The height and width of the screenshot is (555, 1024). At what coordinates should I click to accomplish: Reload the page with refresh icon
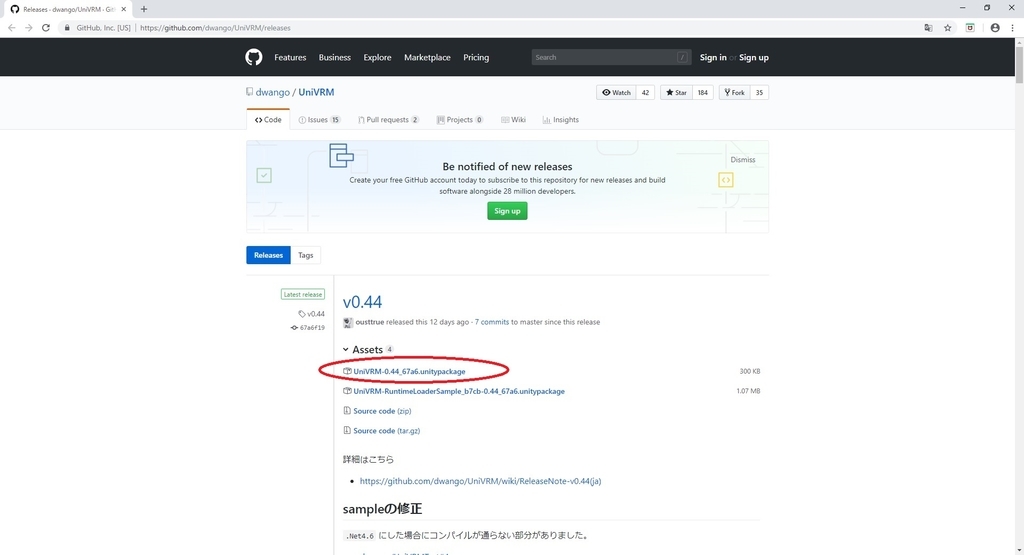click(x=46, y=28)
